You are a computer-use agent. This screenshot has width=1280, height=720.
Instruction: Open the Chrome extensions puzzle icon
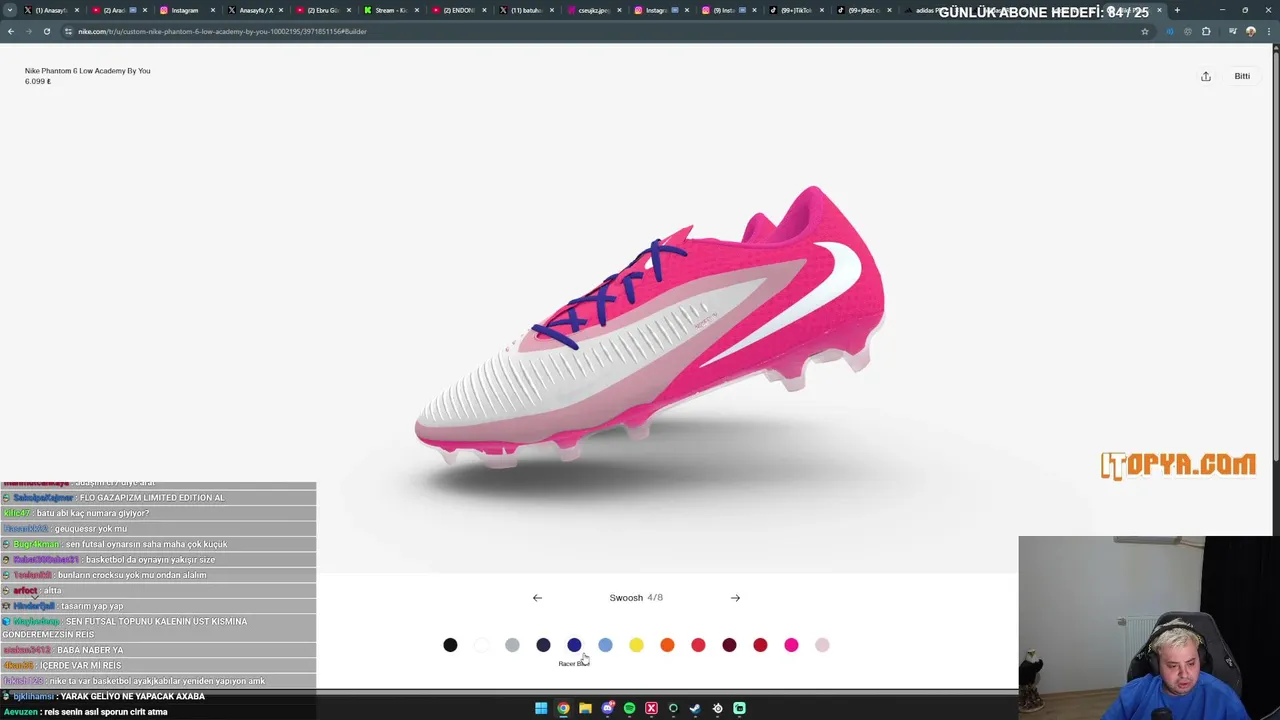[1206, 31]
